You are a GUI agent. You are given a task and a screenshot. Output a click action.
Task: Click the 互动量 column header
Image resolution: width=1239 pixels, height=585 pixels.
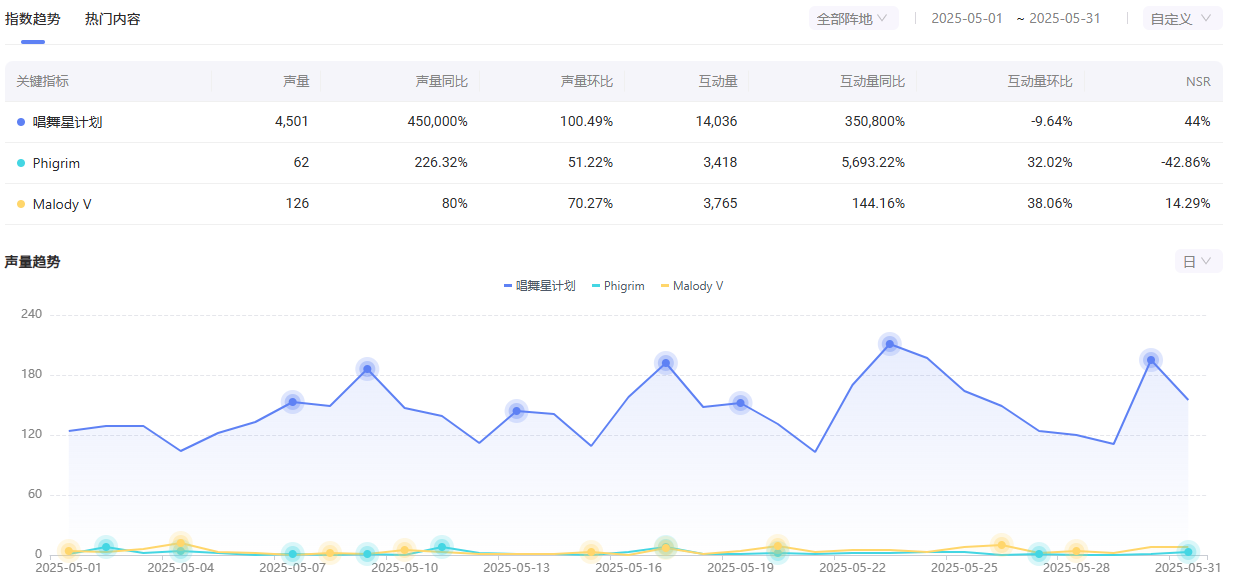point(717,81)
